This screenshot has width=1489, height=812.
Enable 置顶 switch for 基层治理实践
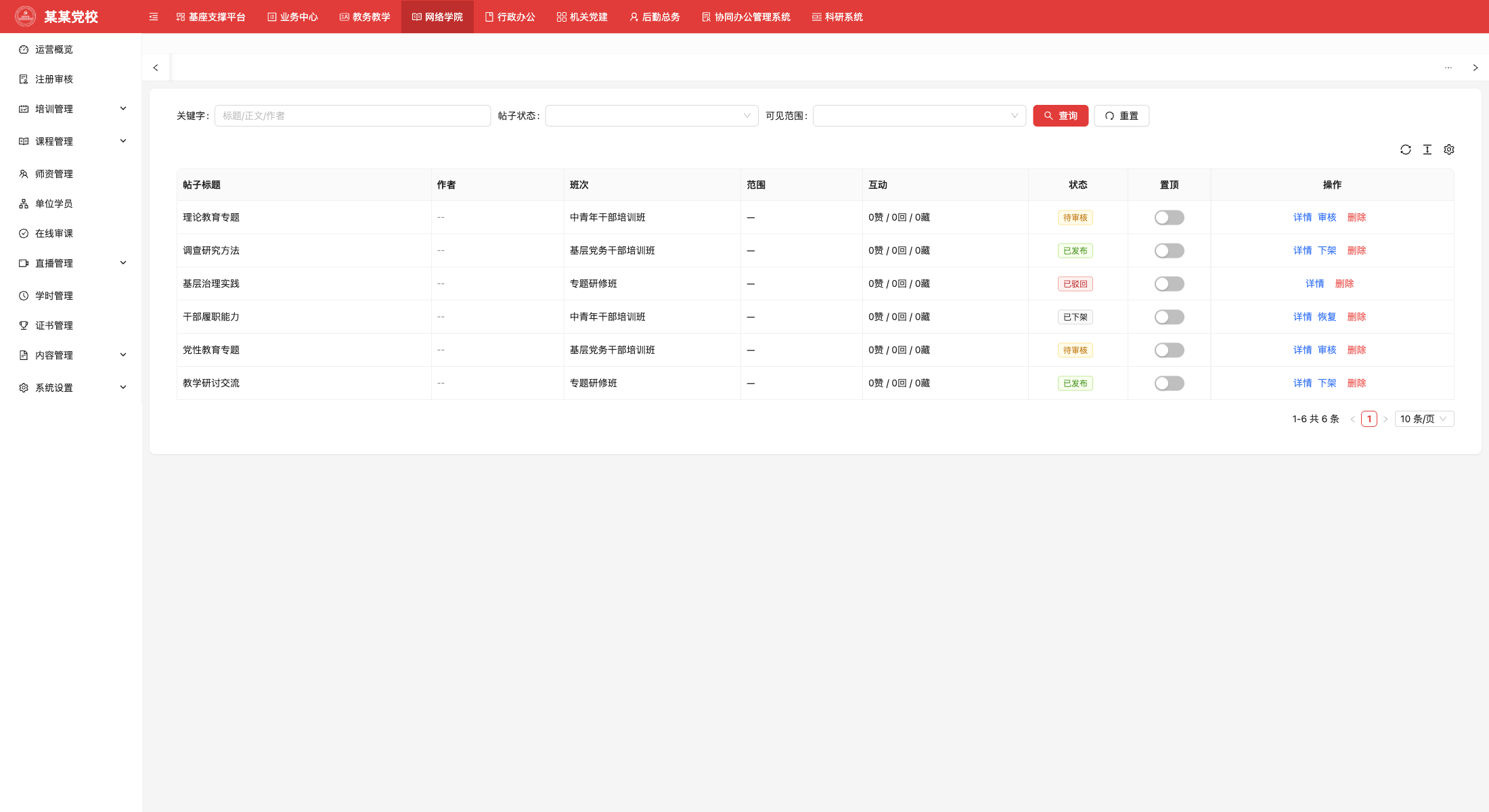(1169, 284)
